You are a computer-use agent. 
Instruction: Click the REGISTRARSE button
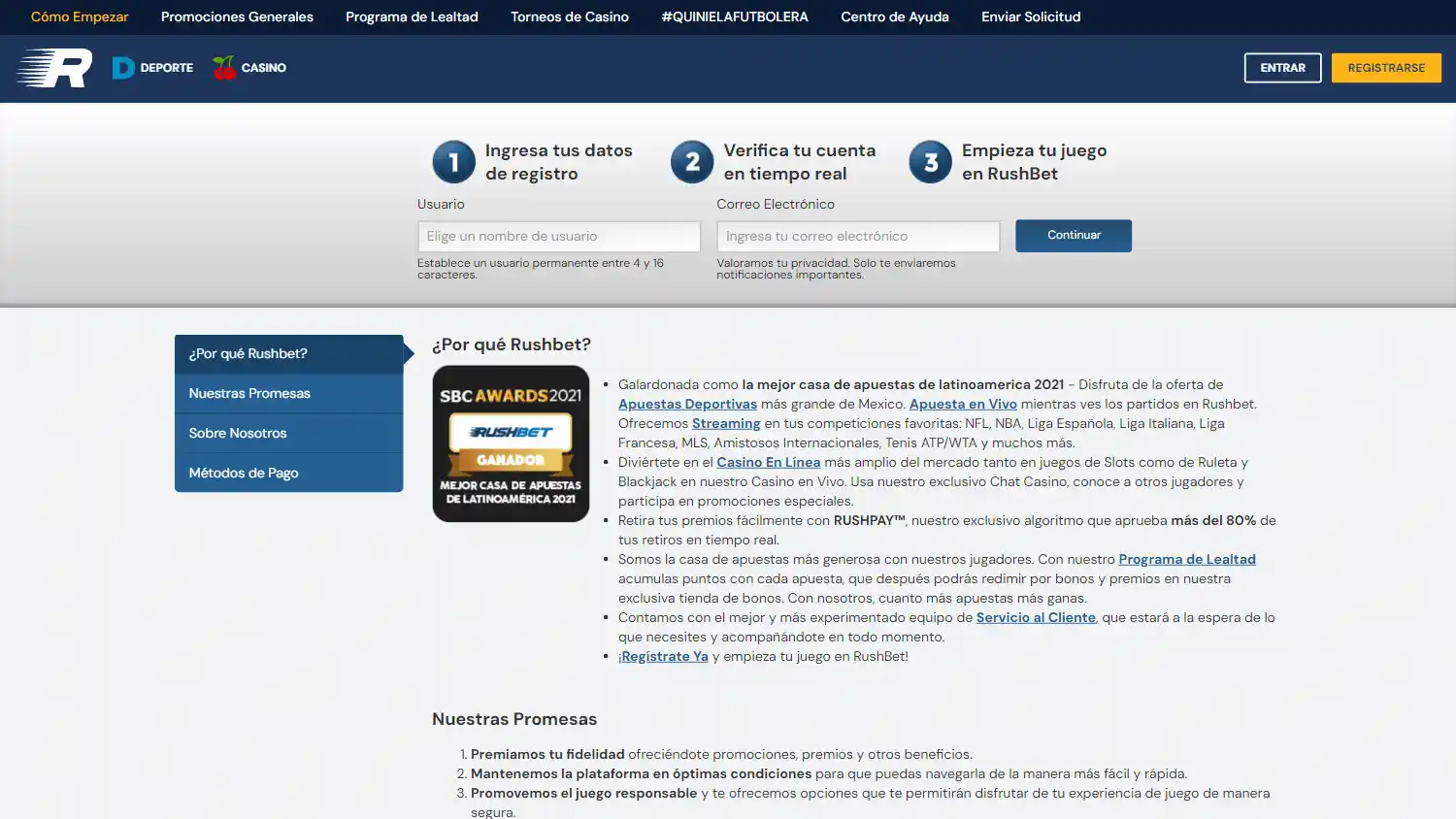[1386, 68]
